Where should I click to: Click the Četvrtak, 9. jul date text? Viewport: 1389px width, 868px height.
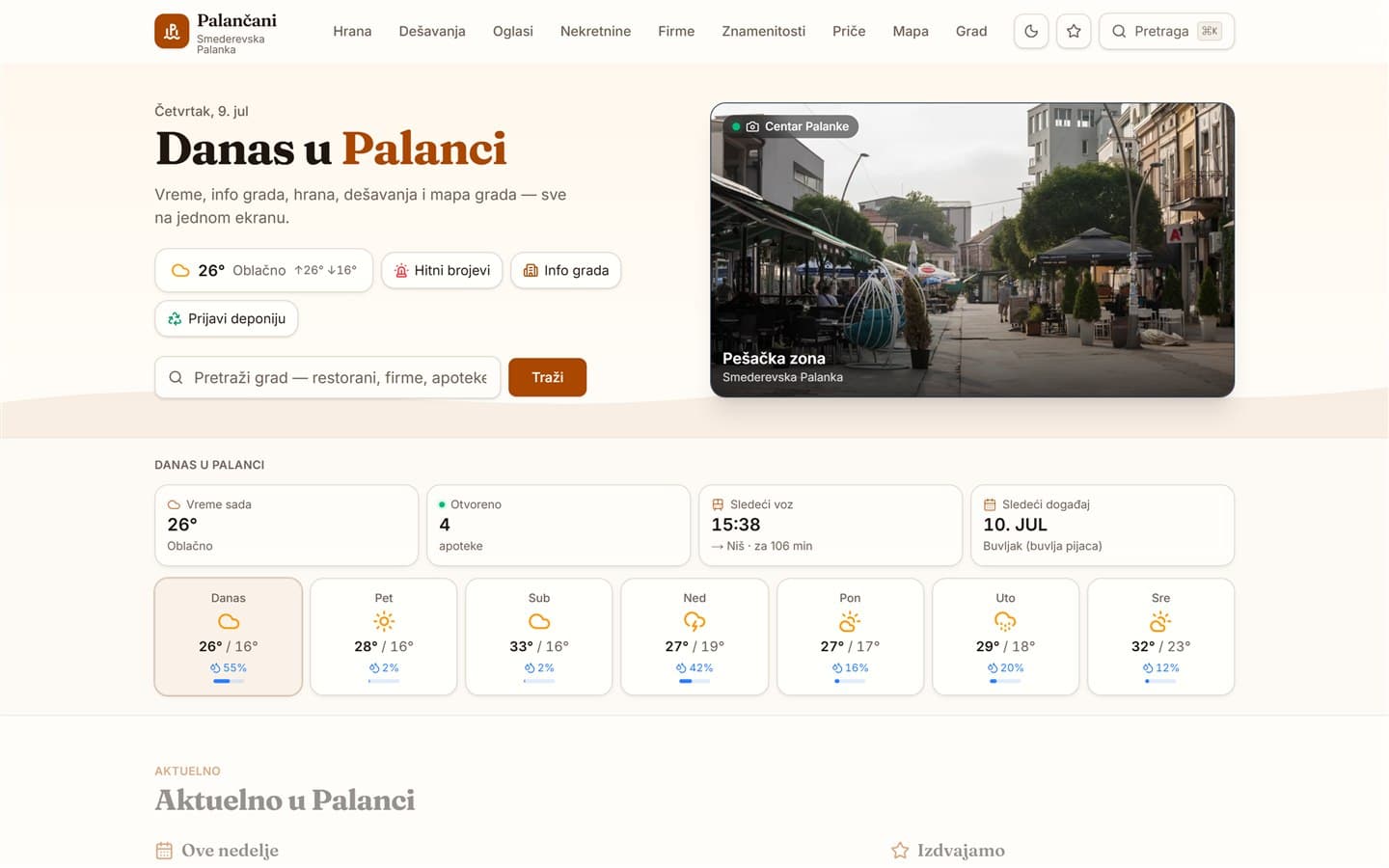click(x=202, y=111)
